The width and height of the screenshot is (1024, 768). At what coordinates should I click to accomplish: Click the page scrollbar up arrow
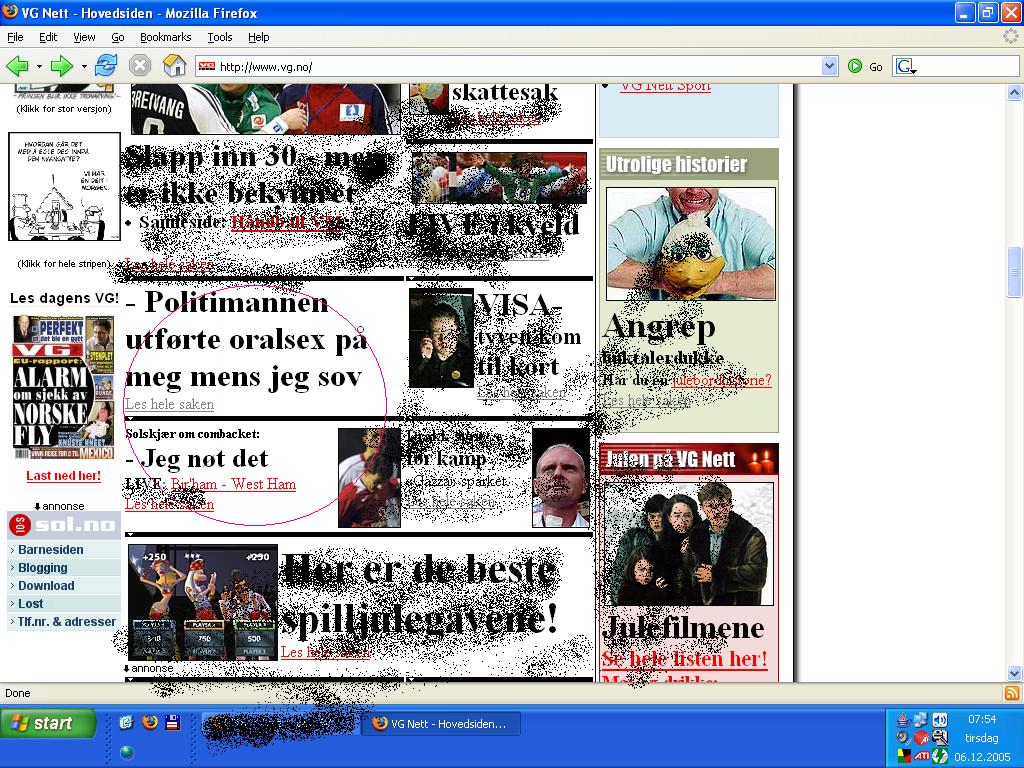click(1014, 93)
